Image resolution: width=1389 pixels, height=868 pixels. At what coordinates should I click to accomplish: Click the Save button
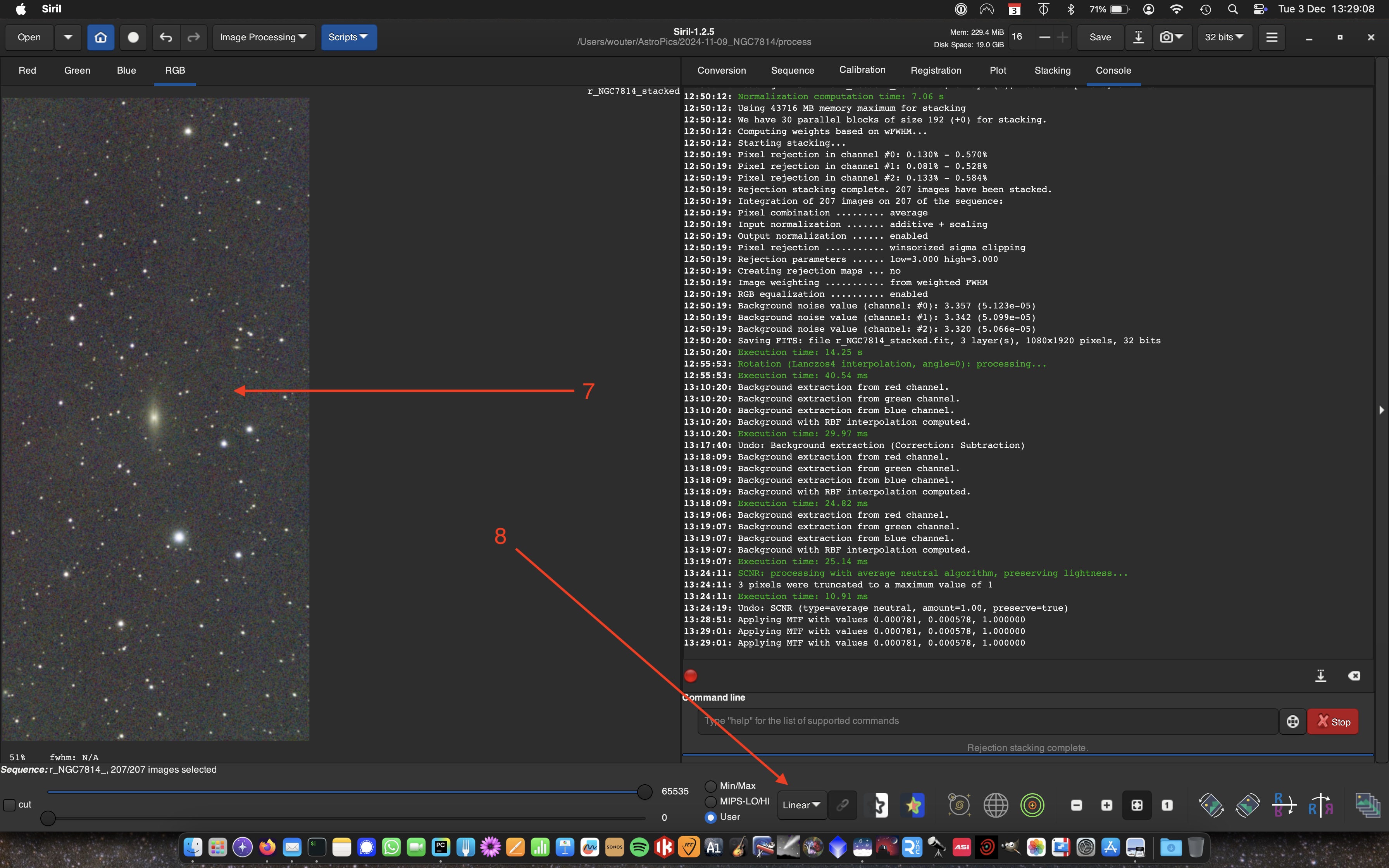pos(1100,37)
